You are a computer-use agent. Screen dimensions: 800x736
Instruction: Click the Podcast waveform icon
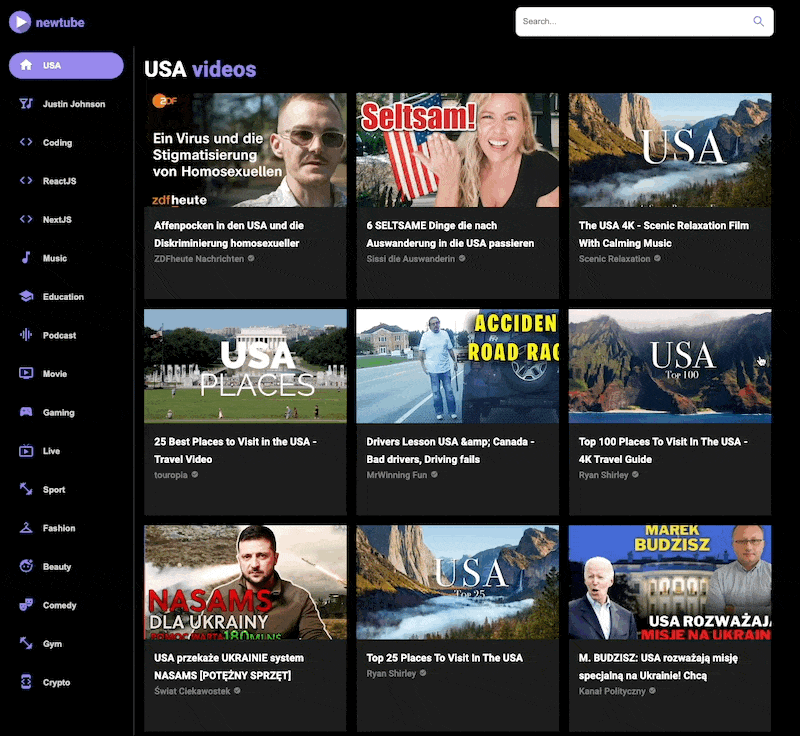[x=26, y=335]
